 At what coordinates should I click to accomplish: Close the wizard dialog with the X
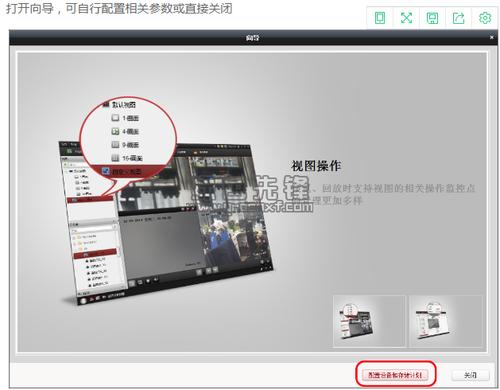tap(492, 37)
